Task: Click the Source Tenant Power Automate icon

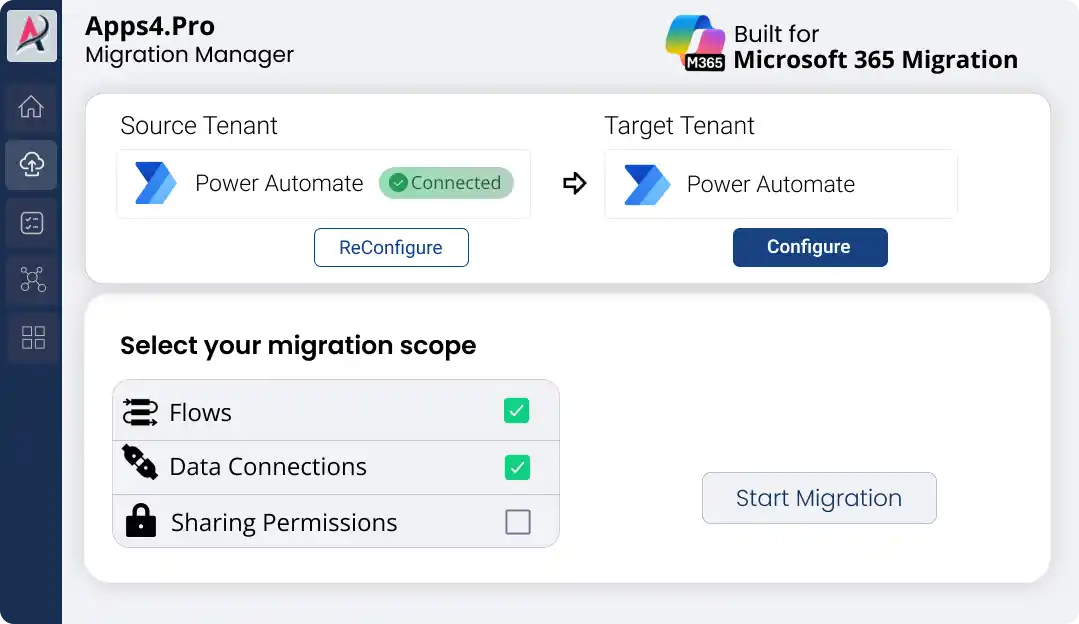Action: [156, 183]
